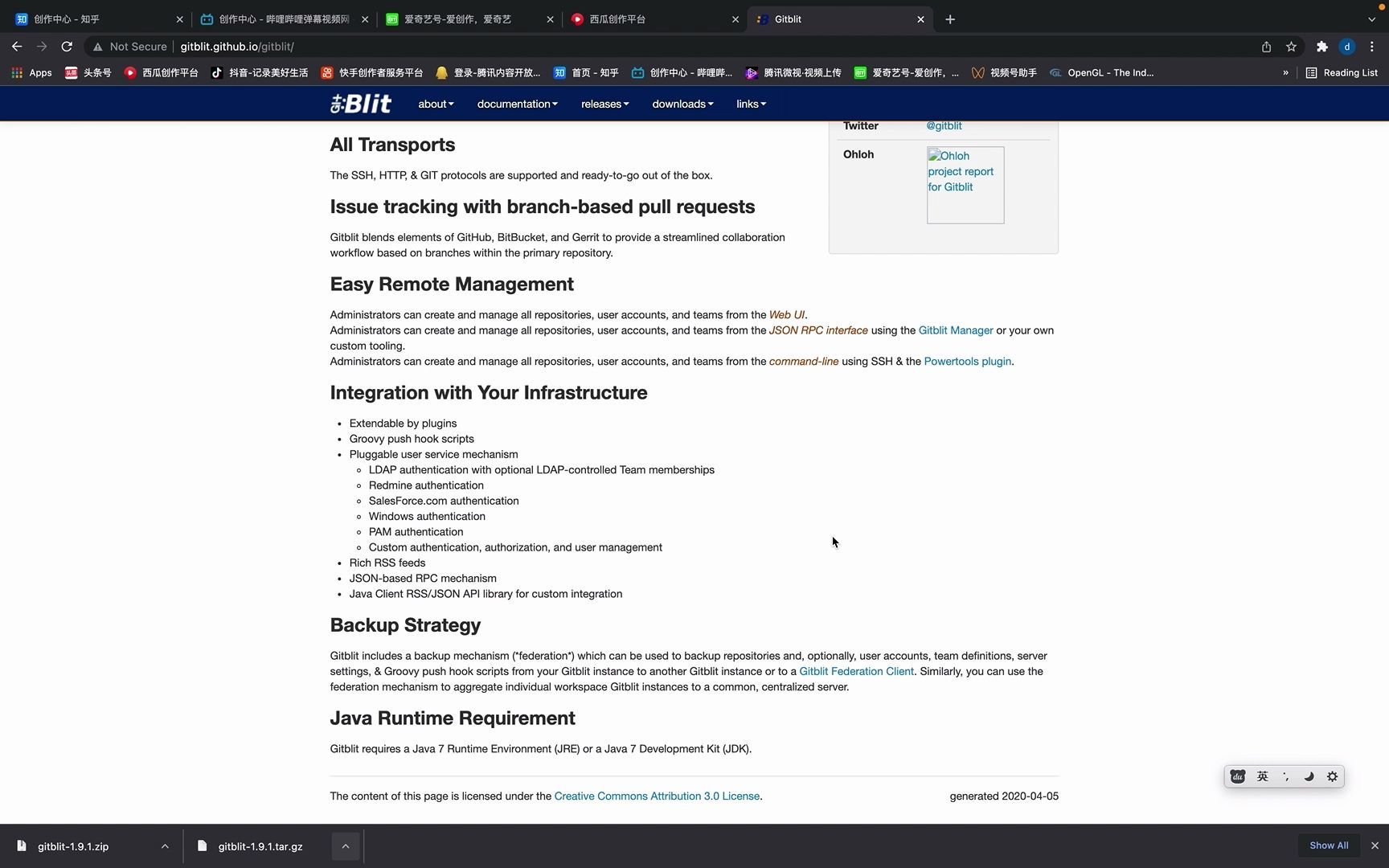Open the links dropdown menu

751,104
